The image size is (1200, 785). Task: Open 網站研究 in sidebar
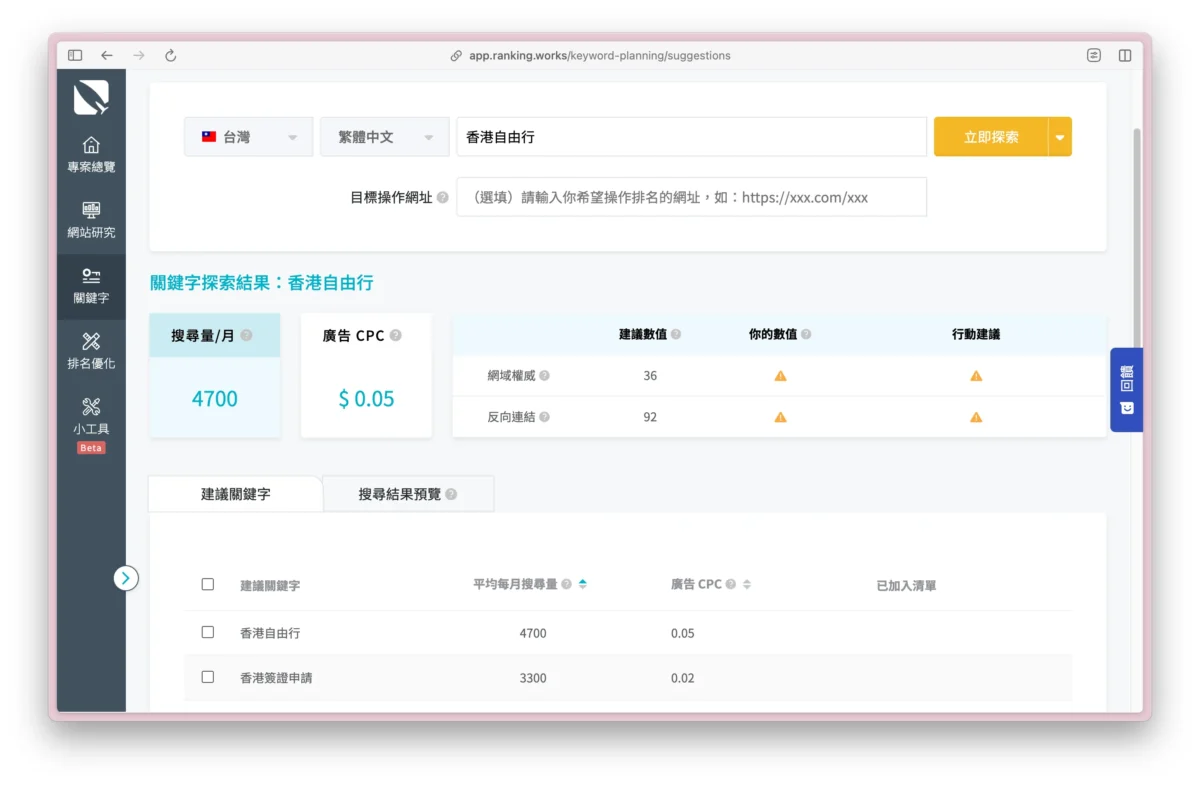coord(91,220)
